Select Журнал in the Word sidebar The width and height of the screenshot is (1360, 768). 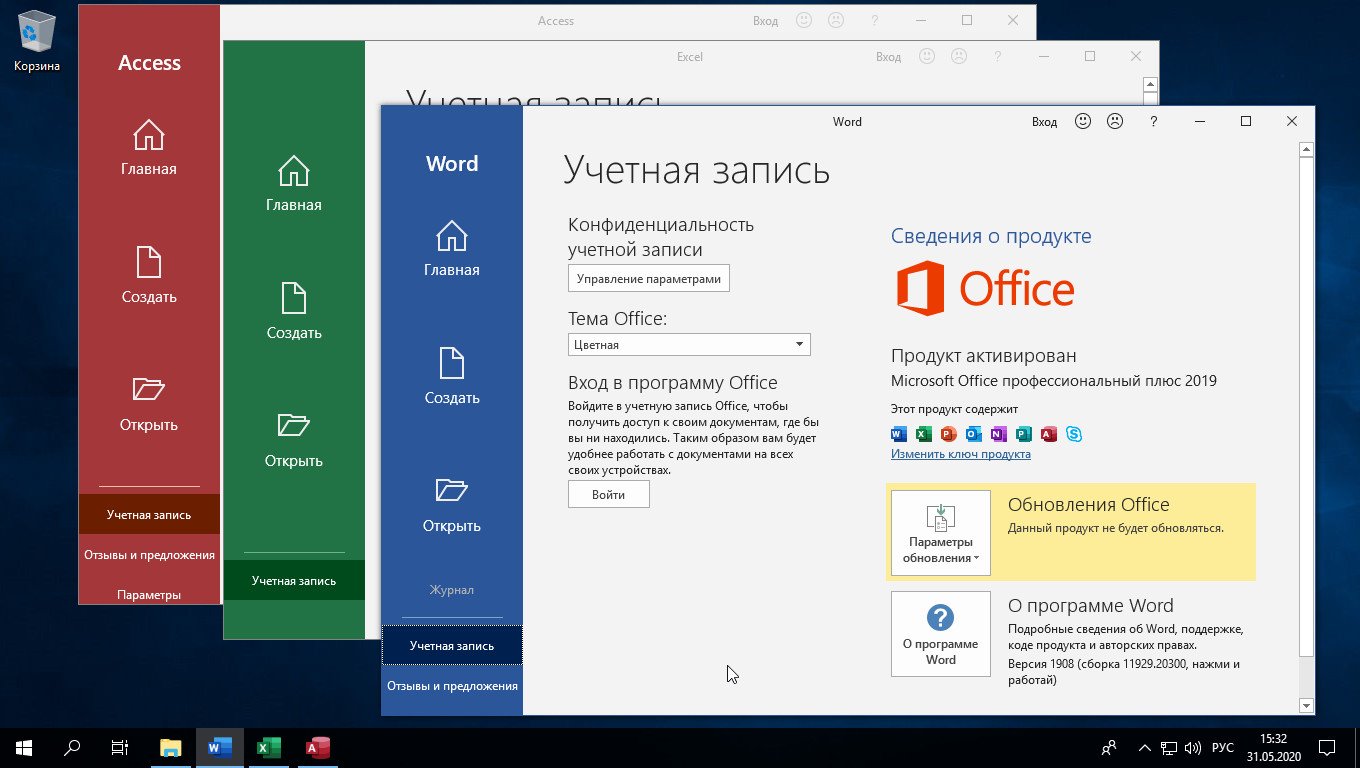[452, 590]
